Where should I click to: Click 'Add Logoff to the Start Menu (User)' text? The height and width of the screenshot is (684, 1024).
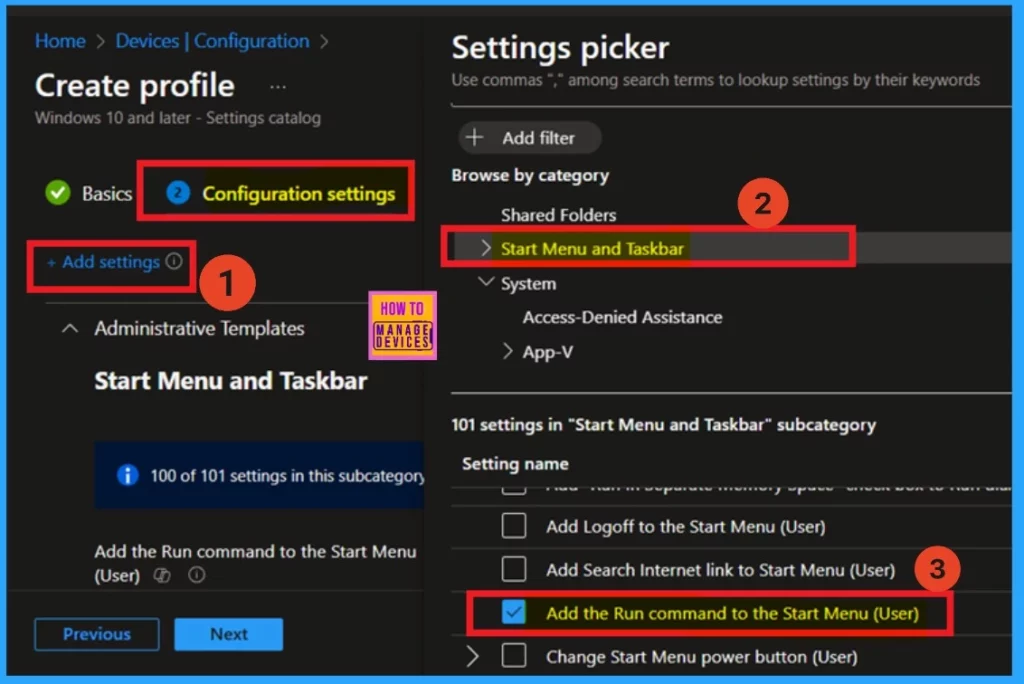point(686,527)
